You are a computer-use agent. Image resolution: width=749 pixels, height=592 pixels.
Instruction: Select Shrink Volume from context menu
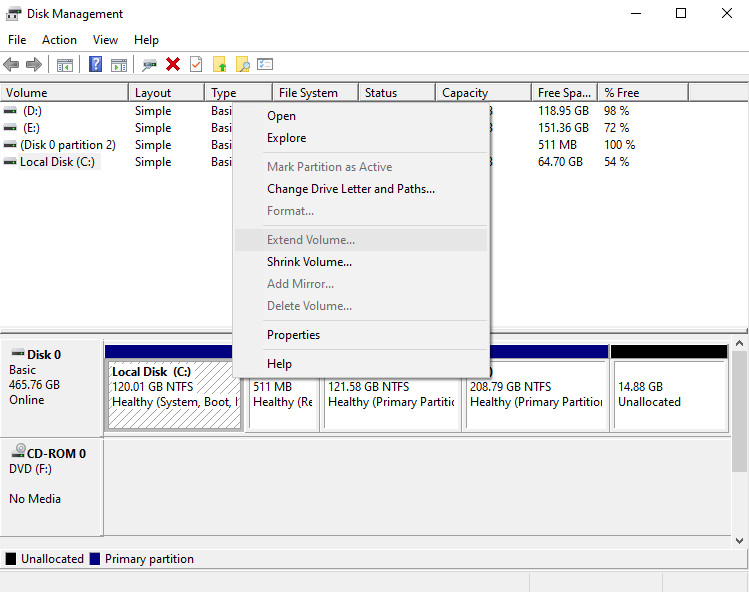(361, 262)
